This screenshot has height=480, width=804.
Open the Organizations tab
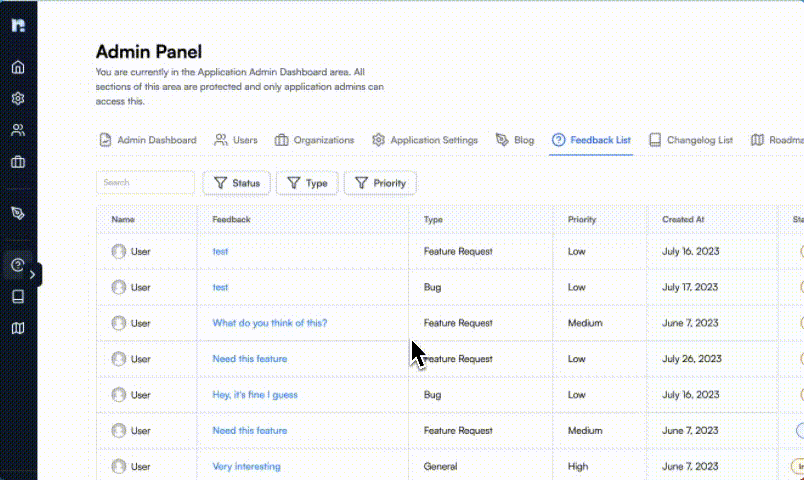(x=314, y=140)
